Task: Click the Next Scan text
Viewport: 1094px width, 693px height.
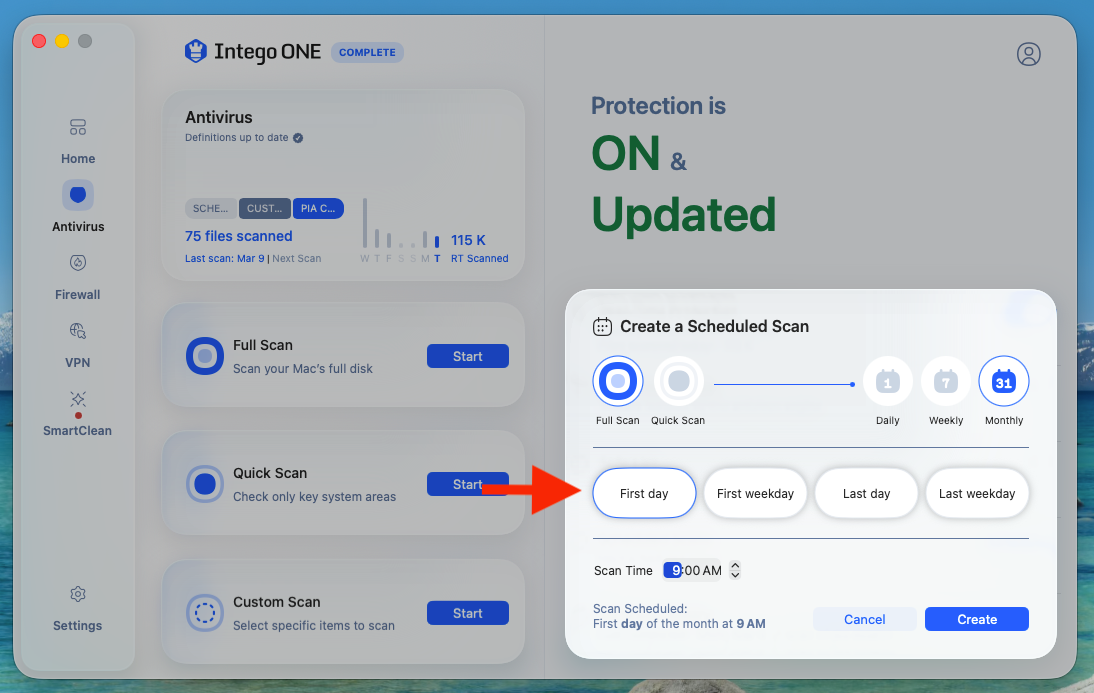Action: point(297,258)
